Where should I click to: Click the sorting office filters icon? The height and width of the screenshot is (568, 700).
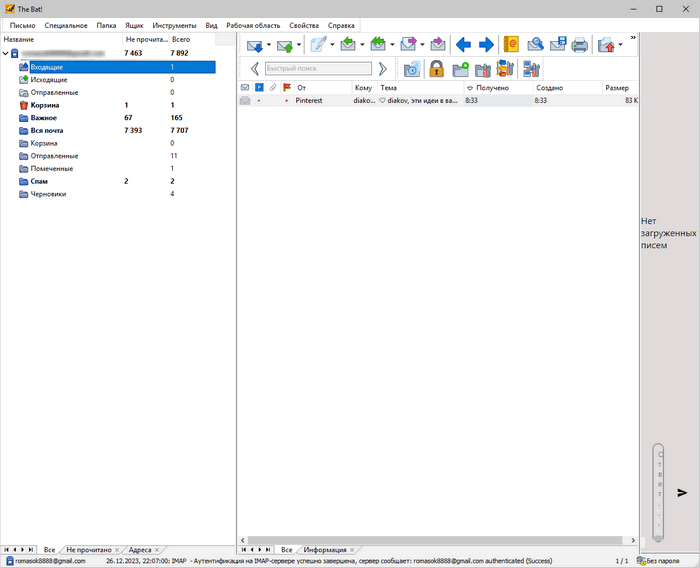(x=505, y=69)
